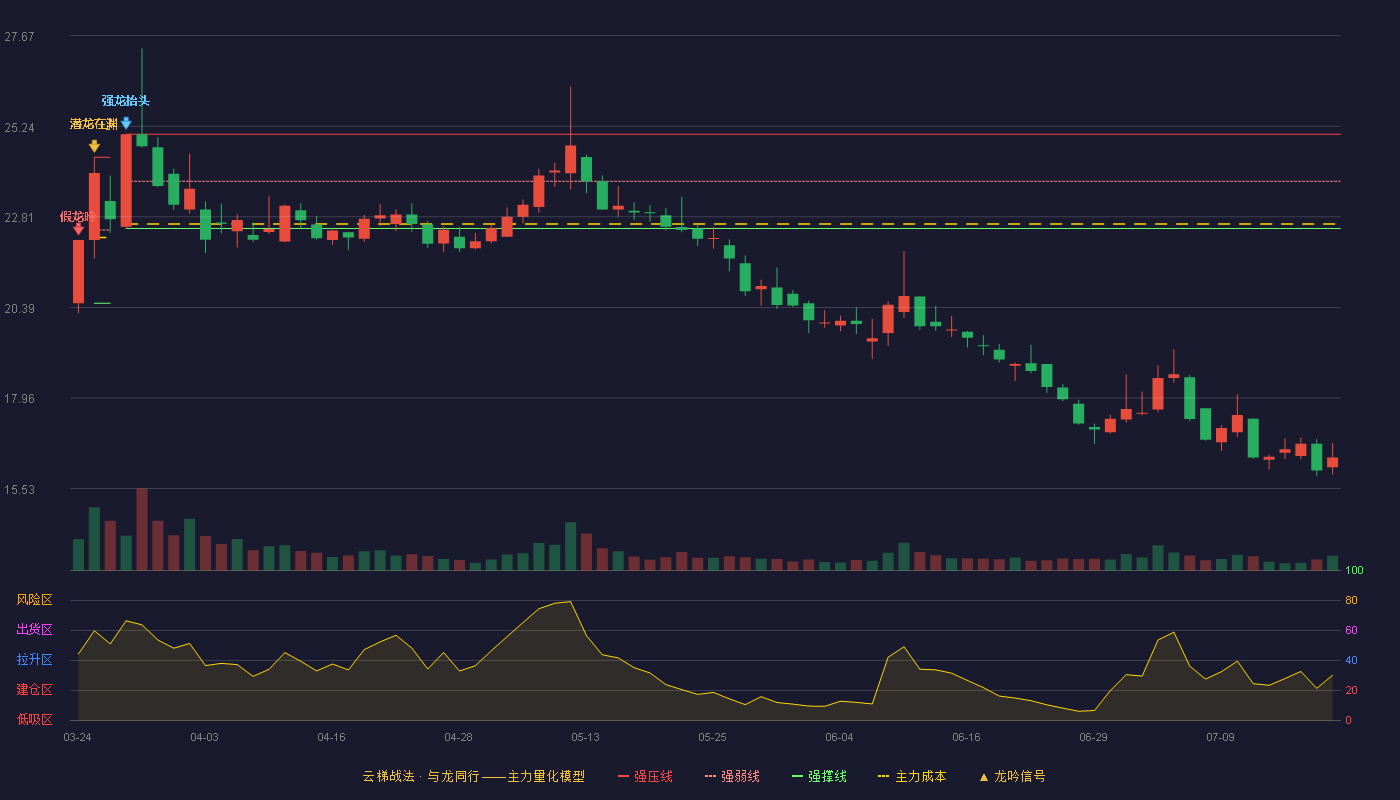1400x800 pixels.
Task: Click the 05-25 date label
Action: [x=712, y=737]
